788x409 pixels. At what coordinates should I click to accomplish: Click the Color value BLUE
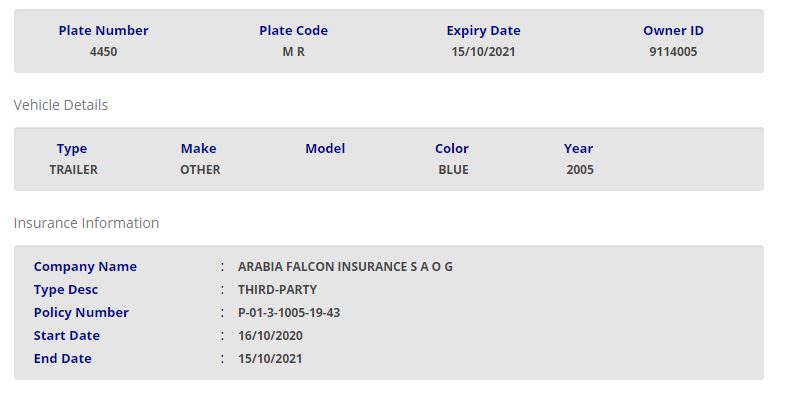[453, 169]
